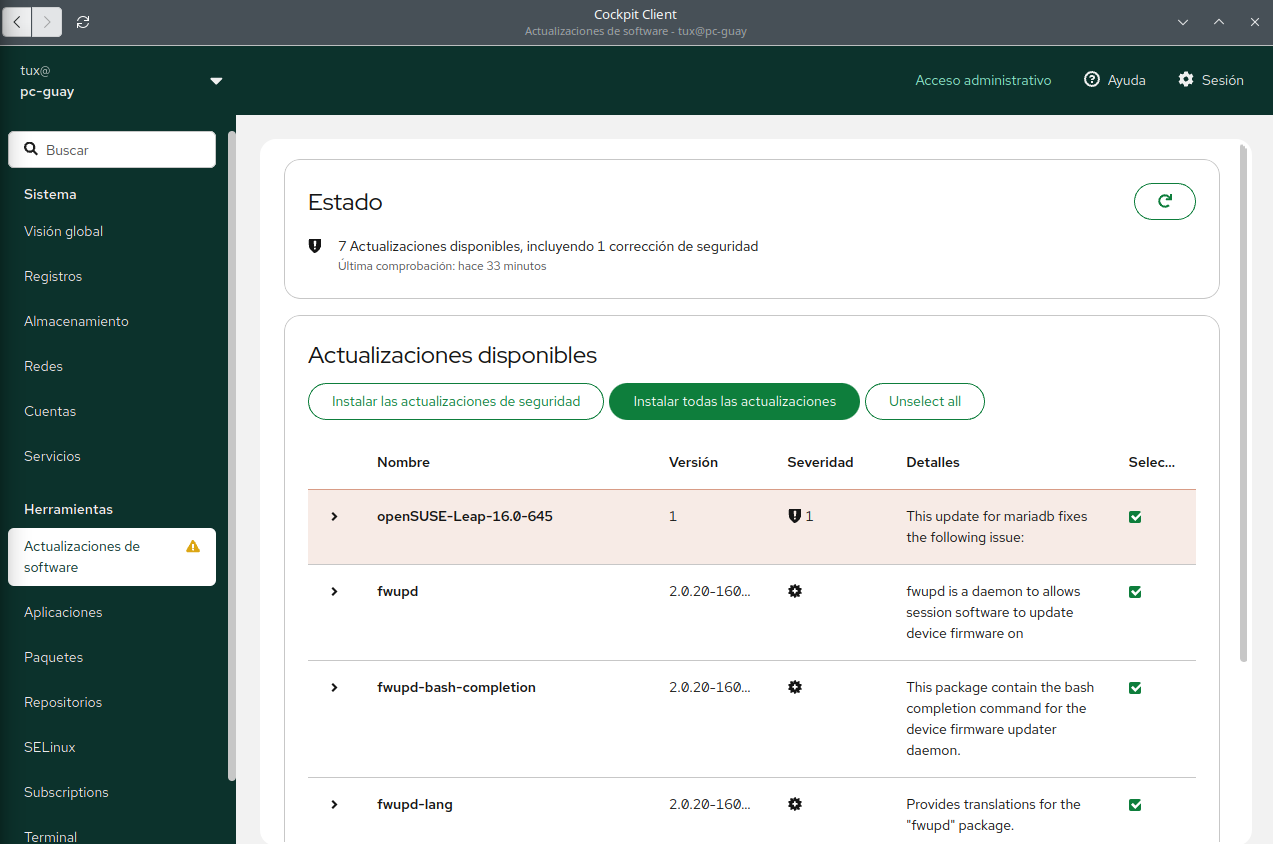Expand the fwupd-bash-completion row chevron
Screen dimensions: 1273x844
point(335,688)
